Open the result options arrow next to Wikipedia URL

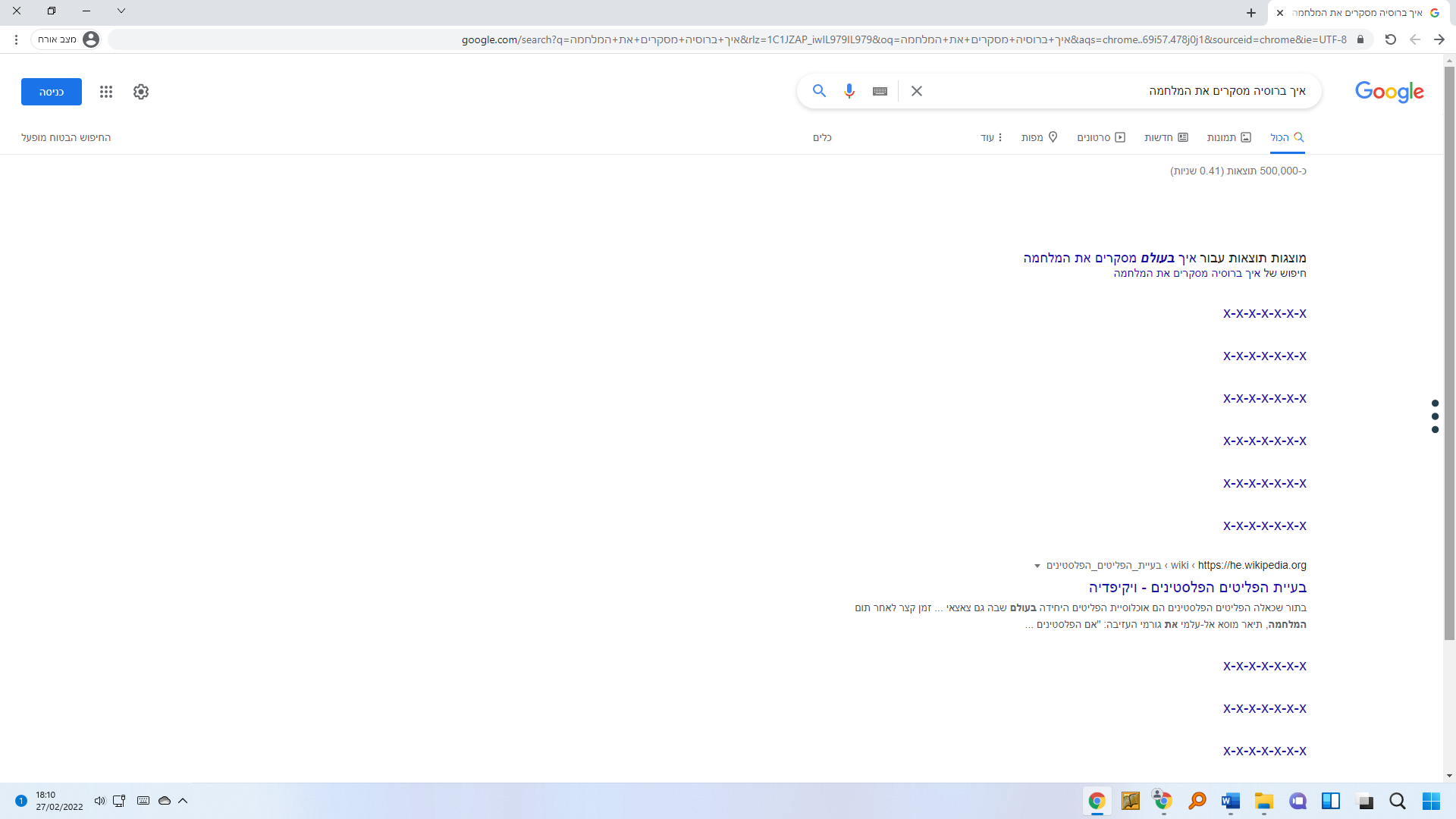1037,566
